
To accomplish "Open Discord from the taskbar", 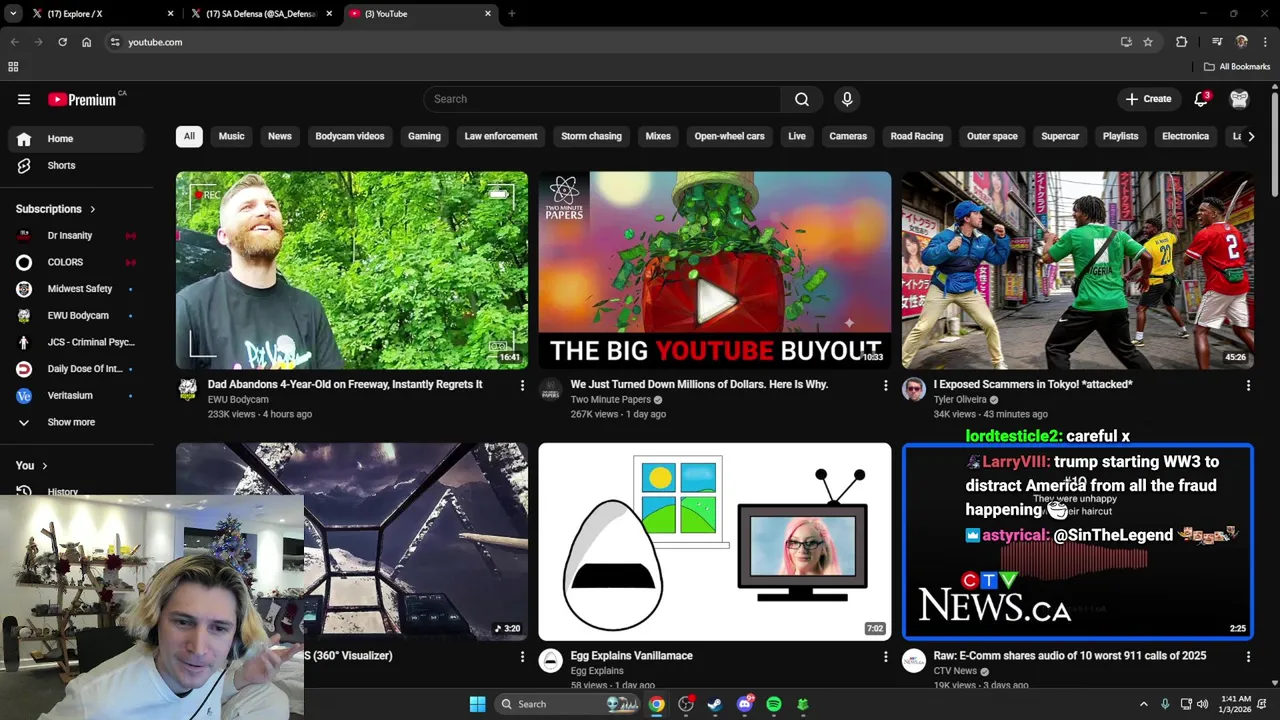I will click(x=744, y=704).
